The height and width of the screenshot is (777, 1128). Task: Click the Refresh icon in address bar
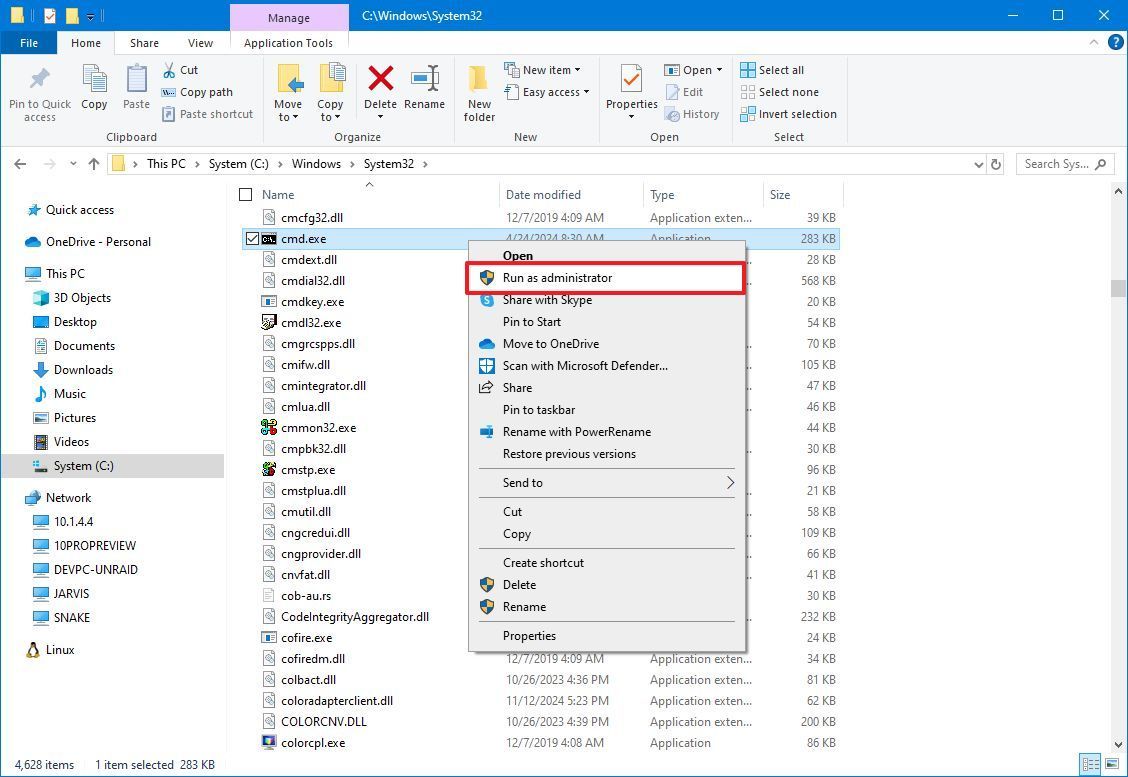(996, 163)
